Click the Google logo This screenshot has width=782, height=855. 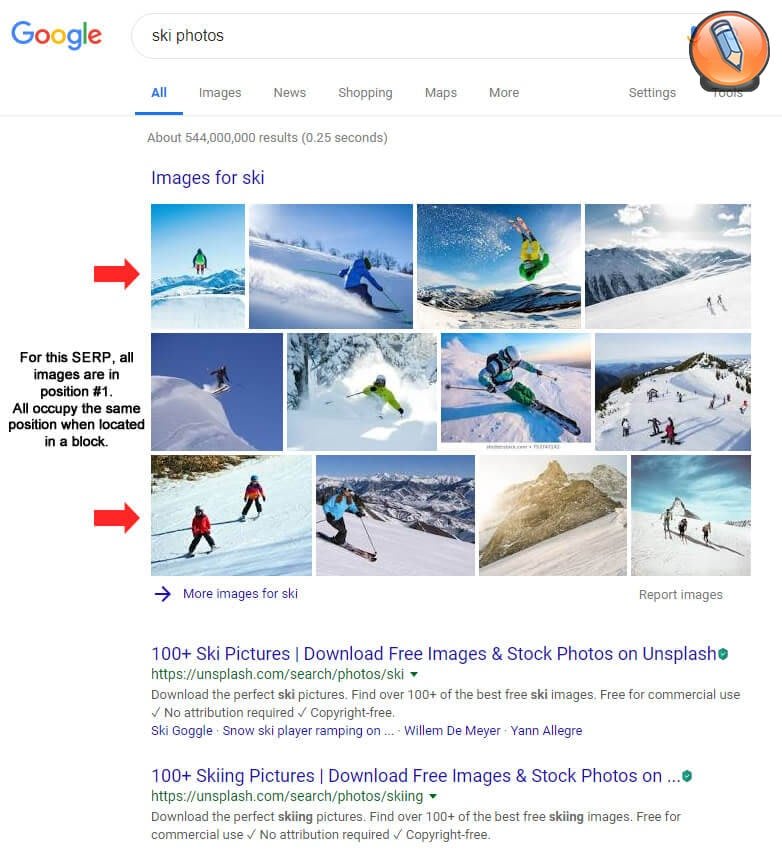coord(57,35)
